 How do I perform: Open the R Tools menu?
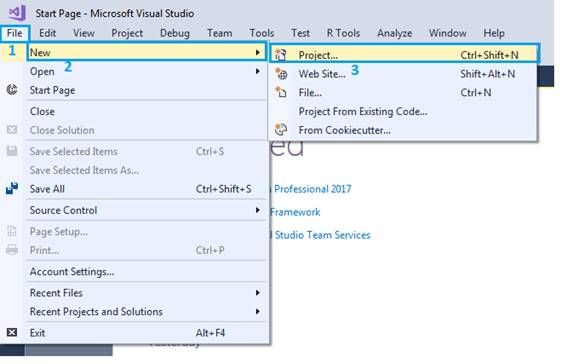[343, 33]
